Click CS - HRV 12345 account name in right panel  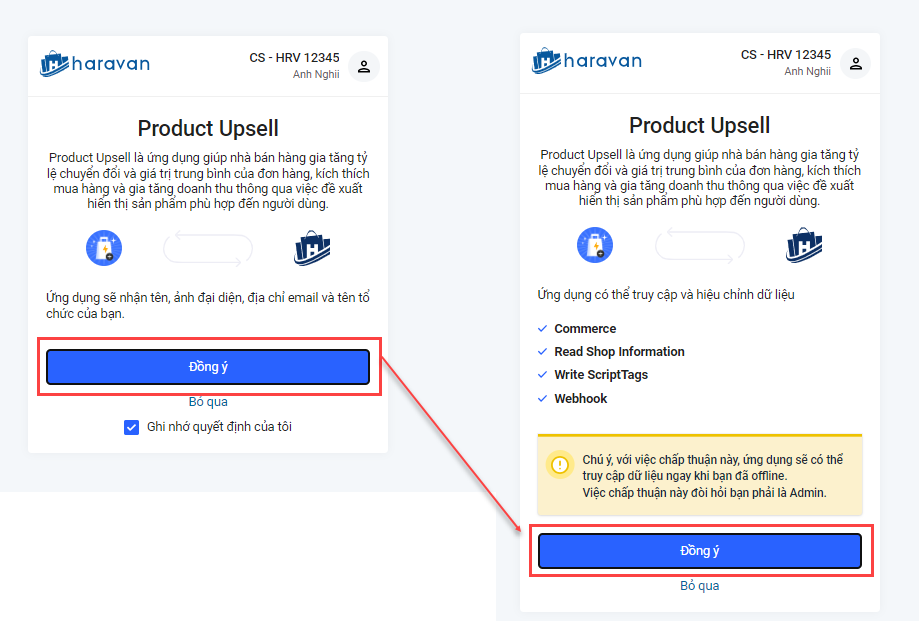pyautogui.click(x=786, y=54)
